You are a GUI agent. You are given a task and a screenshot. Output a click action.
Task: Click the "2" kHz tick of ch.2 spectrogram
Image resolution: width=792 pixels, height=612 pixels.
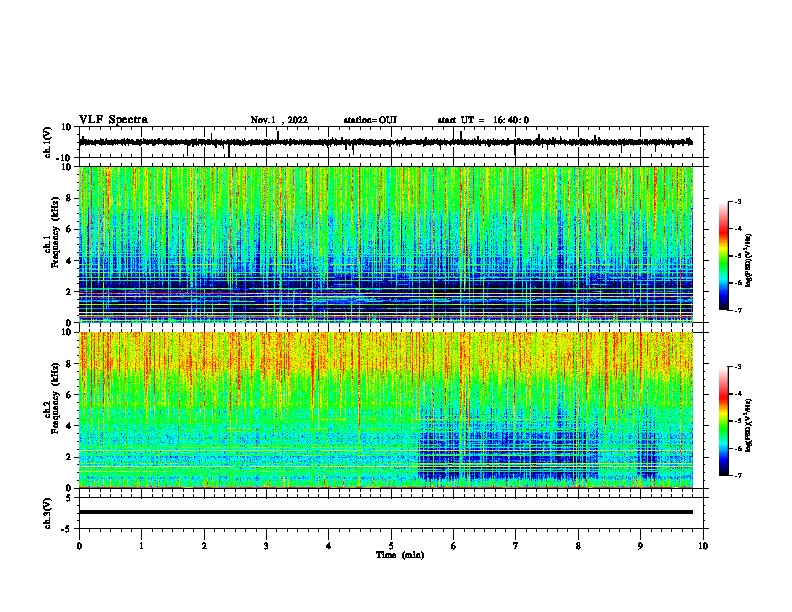[69, 457]
